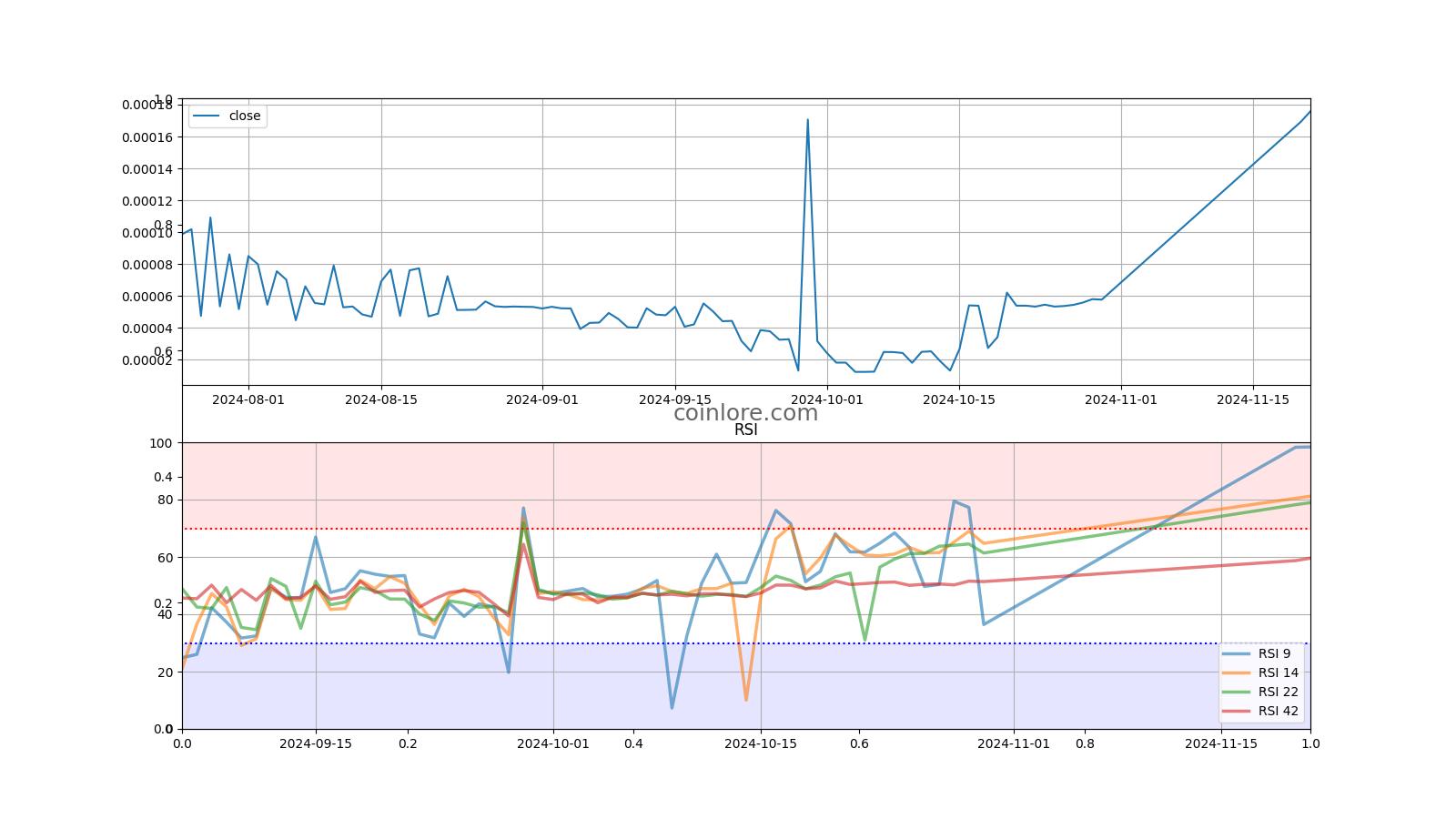This screenshot has height=819, width=1456.
Task: Click the 60 label on RSI axis
Action: 165,557
